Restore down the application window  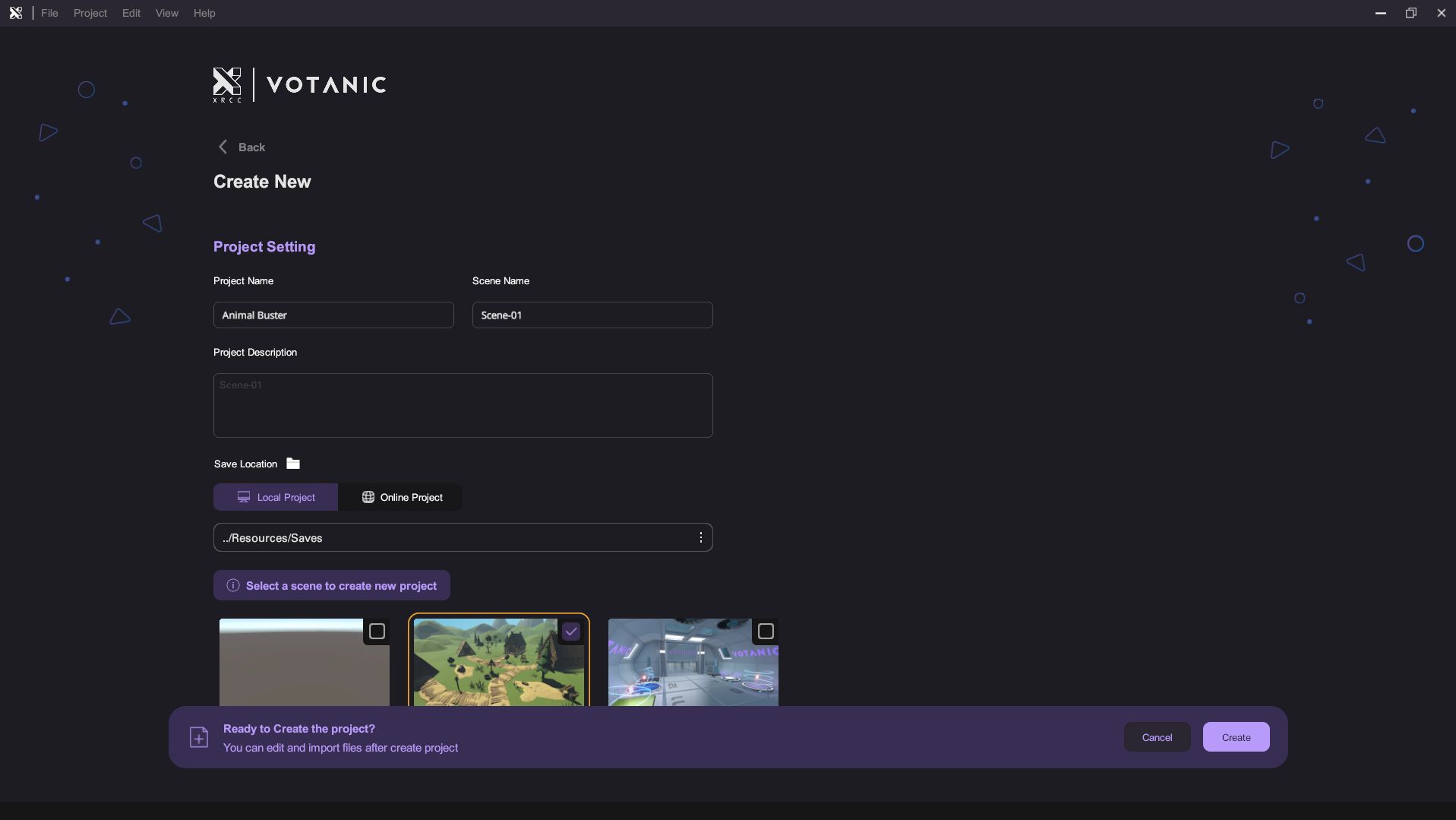1410,13
